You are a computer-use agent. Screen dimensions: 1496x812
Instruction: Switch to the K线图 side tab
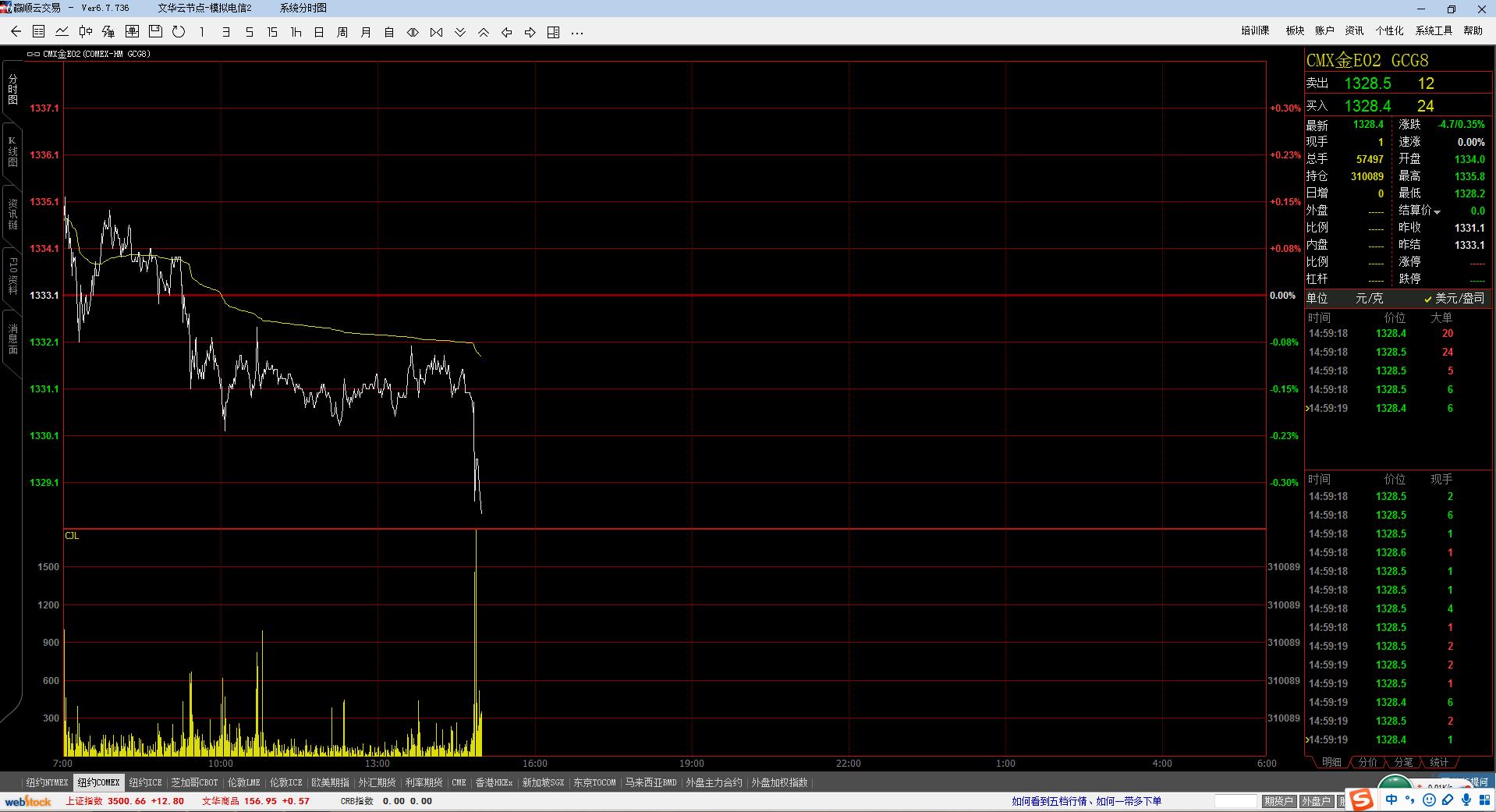click(x=12, y=152)
